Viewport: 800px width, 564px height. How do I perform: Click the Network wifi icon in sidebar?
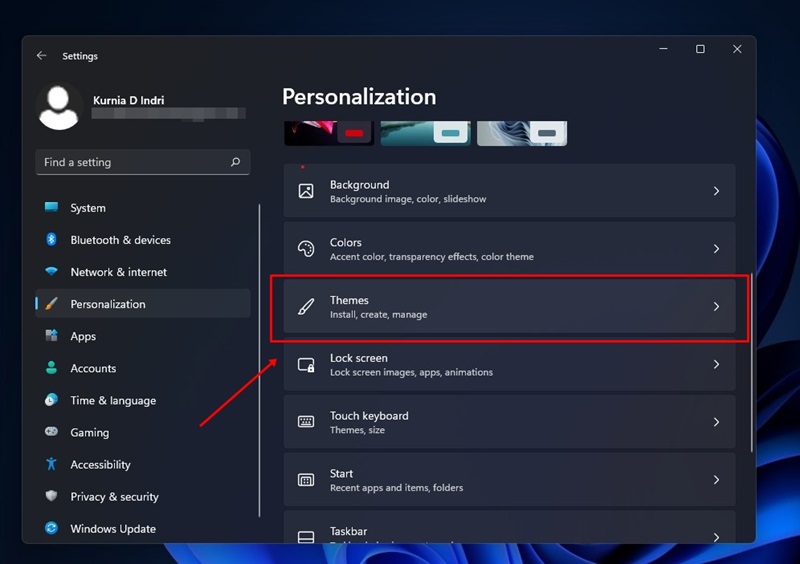[51, 271]
